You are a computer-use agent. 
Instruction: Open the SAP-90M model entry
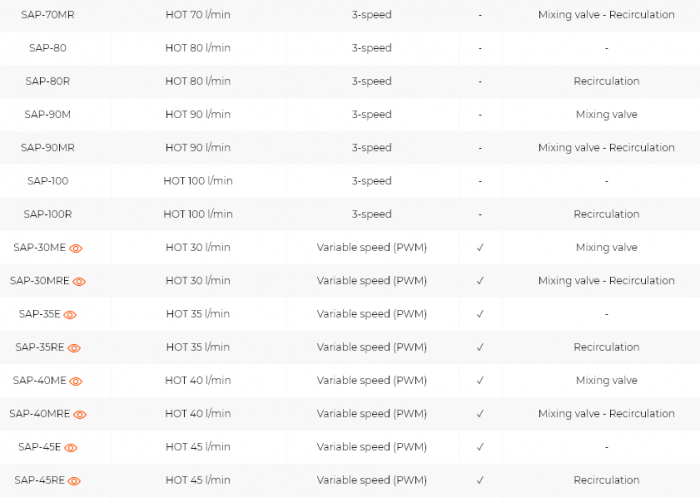48,114
